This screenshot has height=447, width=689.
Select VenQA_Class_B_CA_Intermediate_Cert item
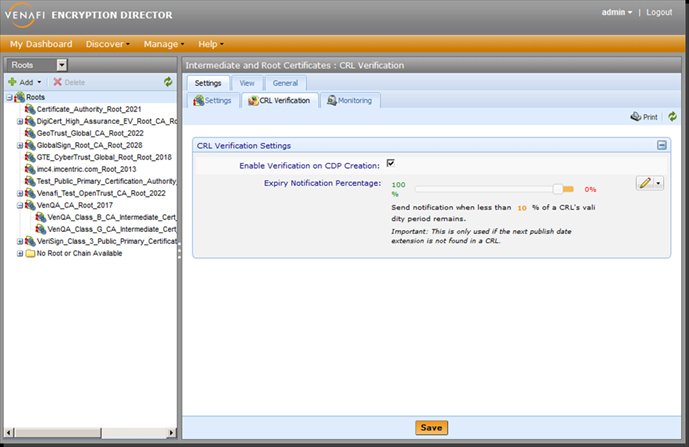(x=112, y=217)
